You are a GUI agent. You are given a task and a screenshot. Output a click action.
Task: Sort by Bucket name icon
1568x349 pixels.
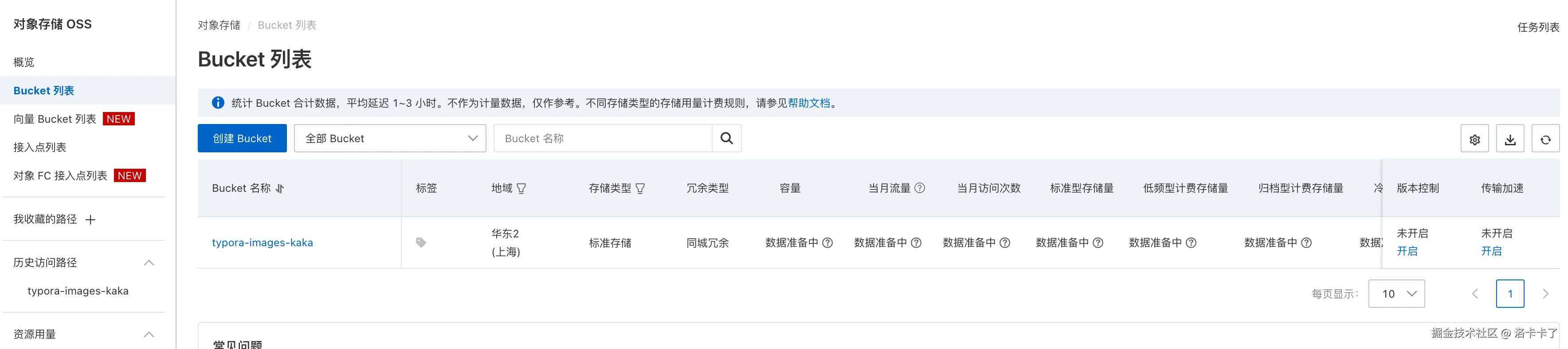(280, 189)
